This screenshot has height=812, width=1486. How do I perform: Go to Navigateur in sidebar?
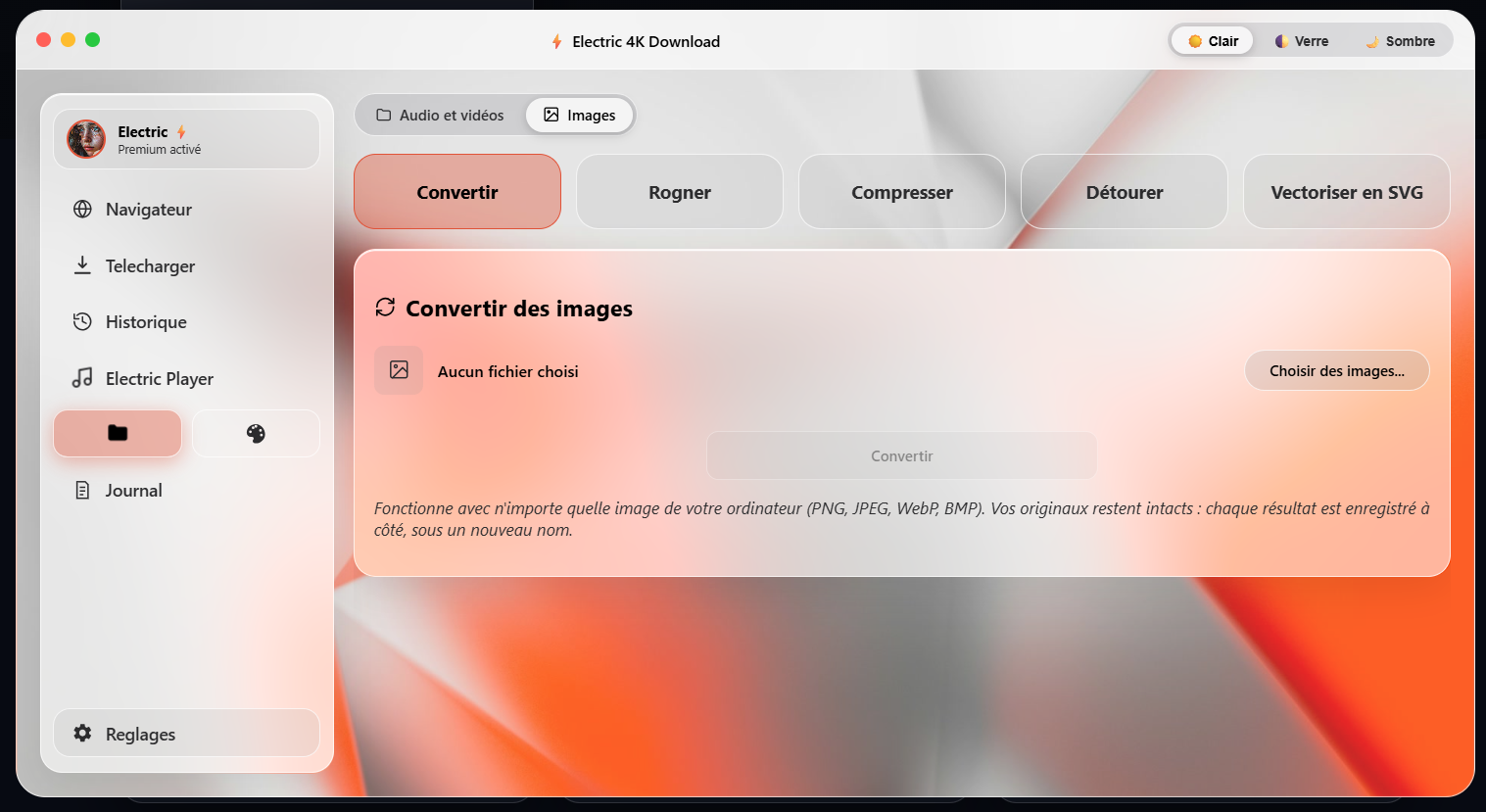click(x=186, y=209)
